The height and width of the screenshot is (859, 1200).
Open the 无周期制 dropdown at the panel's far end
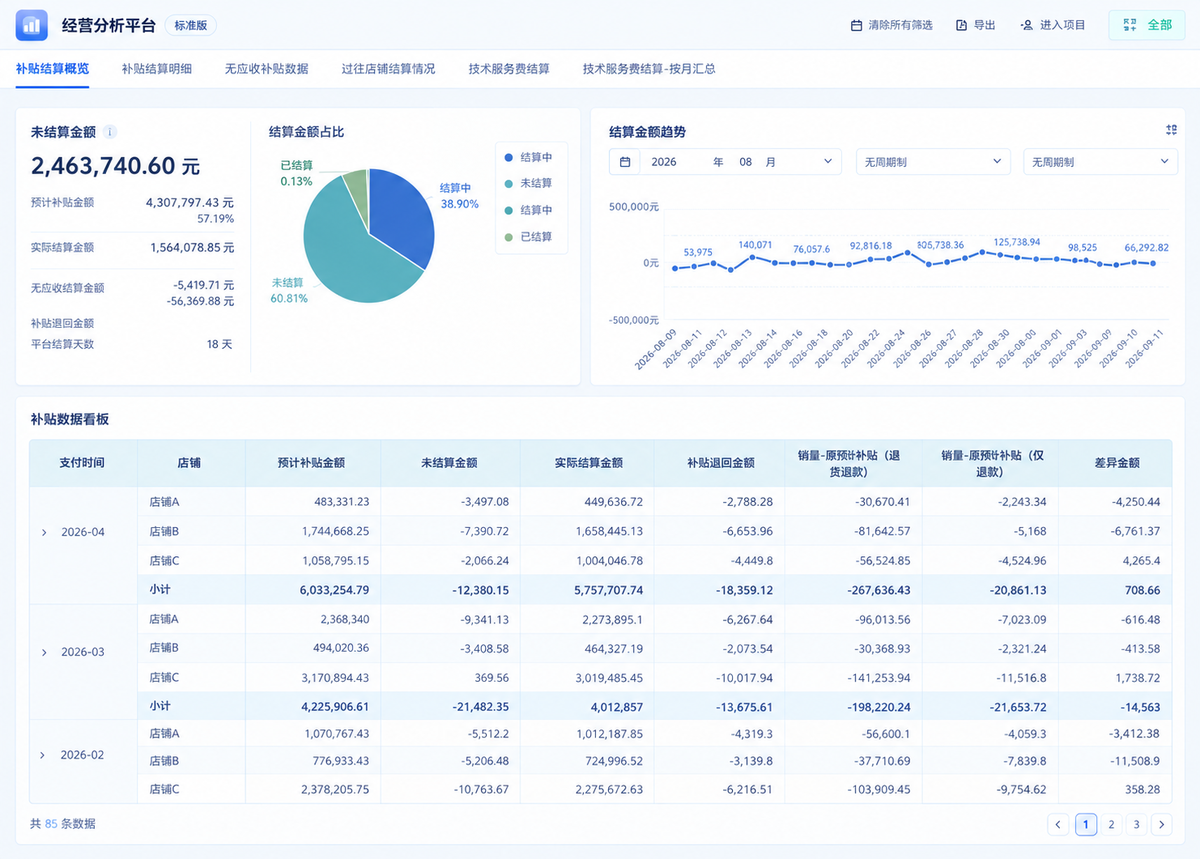[1100, 162]
